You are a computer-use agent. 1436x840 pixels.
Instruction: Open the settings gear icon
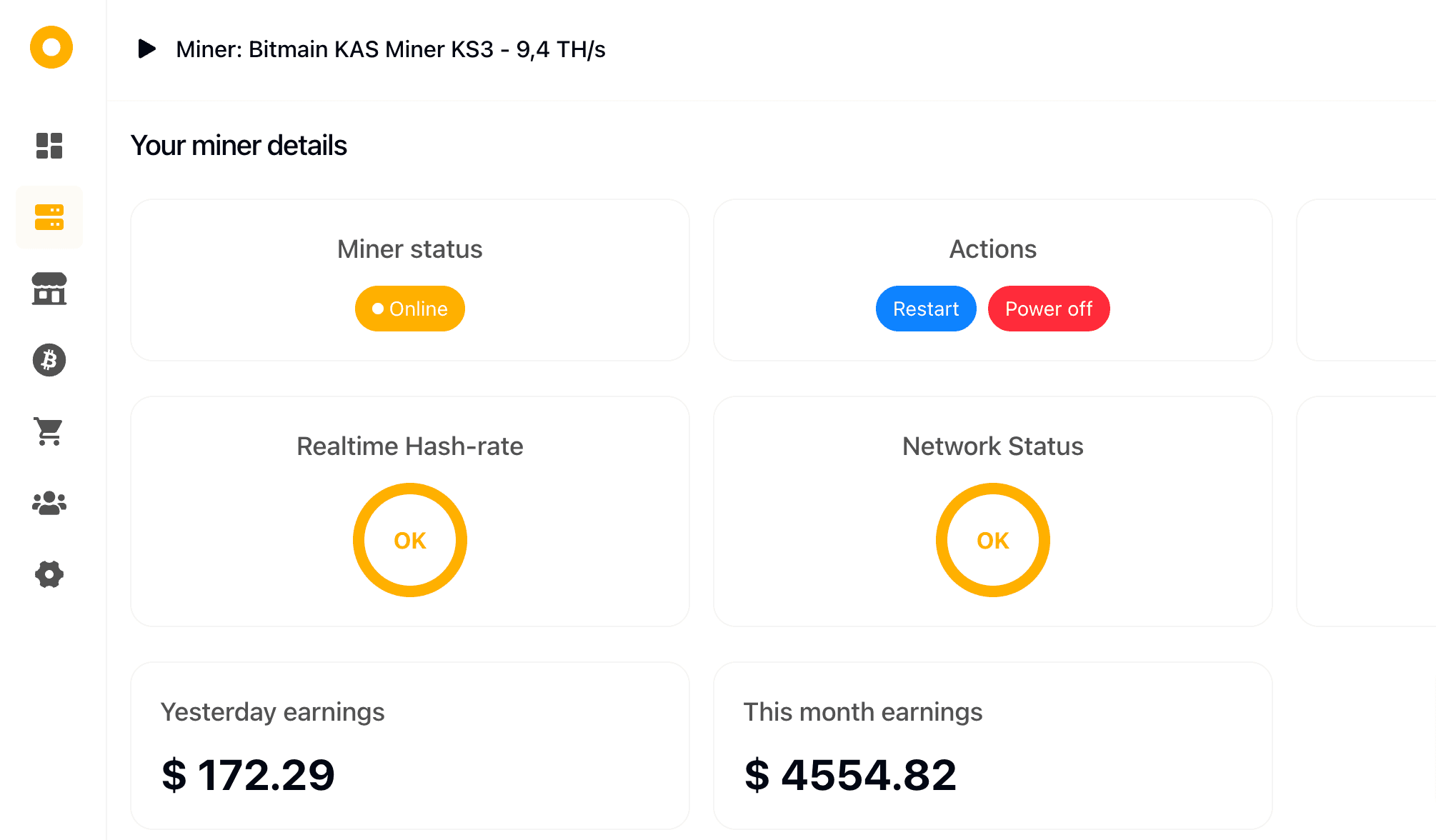click(49, 574)
